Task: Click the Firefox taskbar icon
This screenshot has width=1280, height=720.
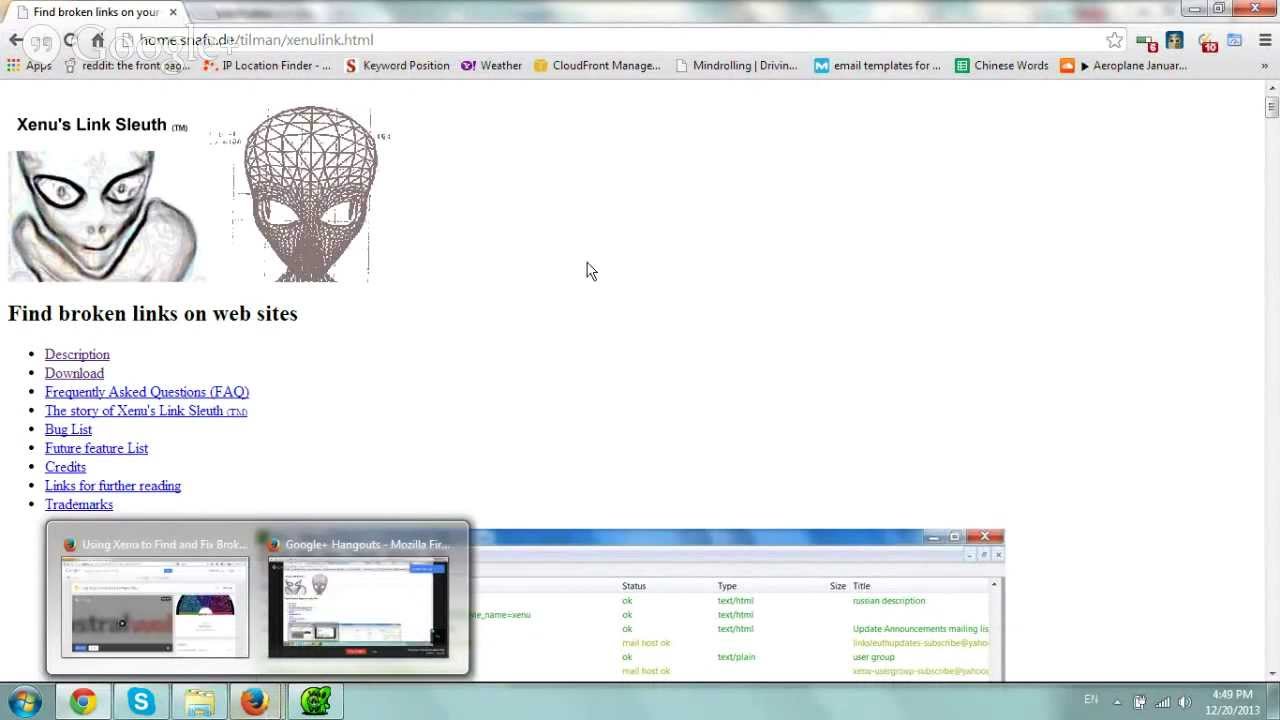Action: (x=256, y=702)
